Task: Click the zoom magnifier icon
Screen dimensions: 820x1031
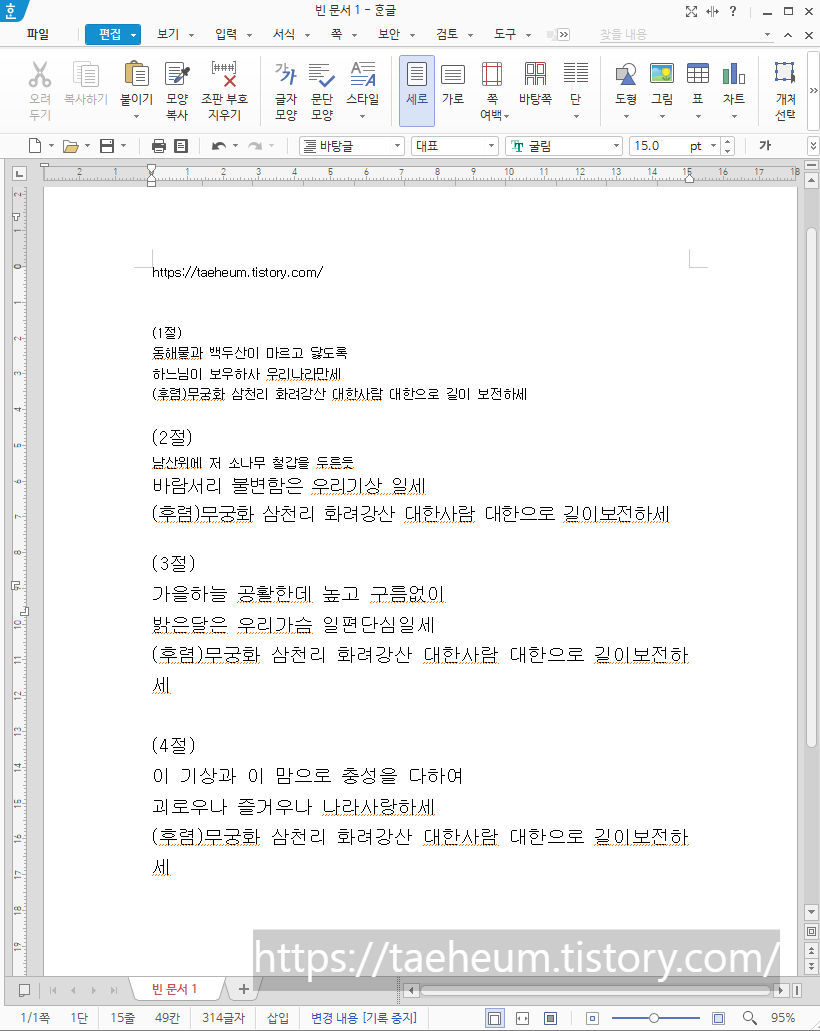Action: coord(749,1019)
